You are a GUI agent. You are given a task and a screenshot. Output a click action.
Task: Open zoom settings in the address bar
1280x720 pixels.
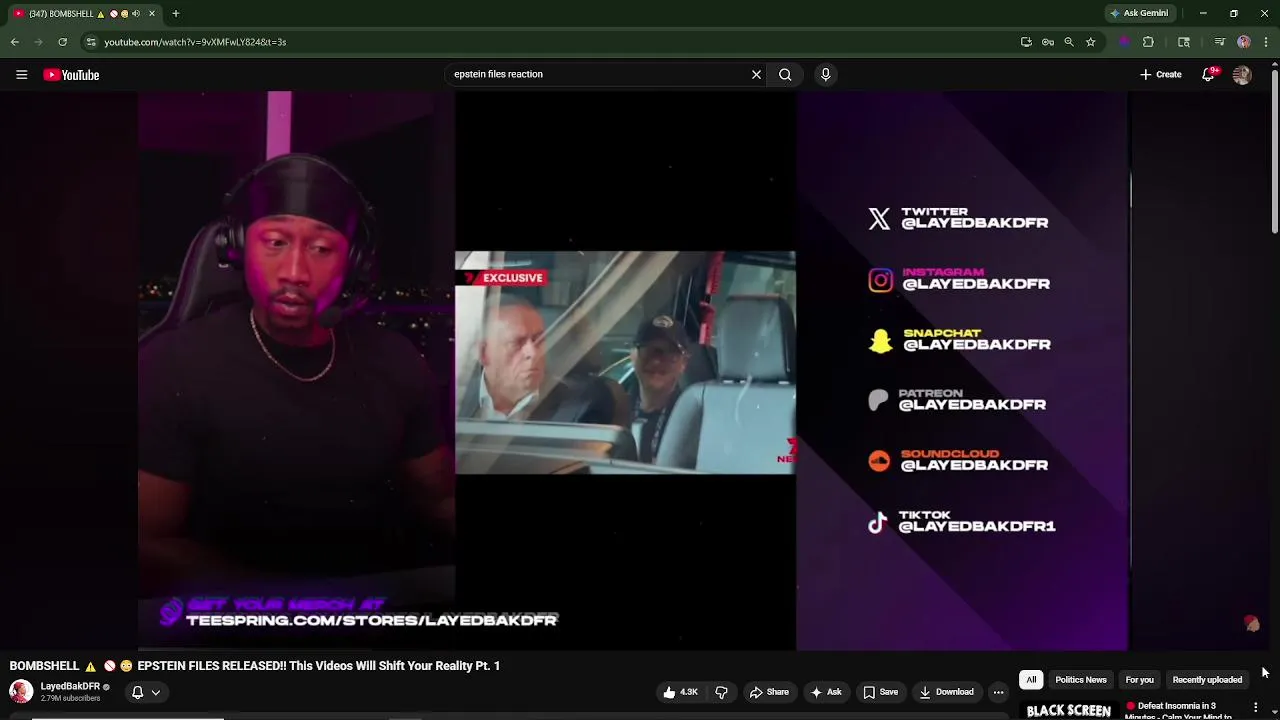click(1069, 42)
